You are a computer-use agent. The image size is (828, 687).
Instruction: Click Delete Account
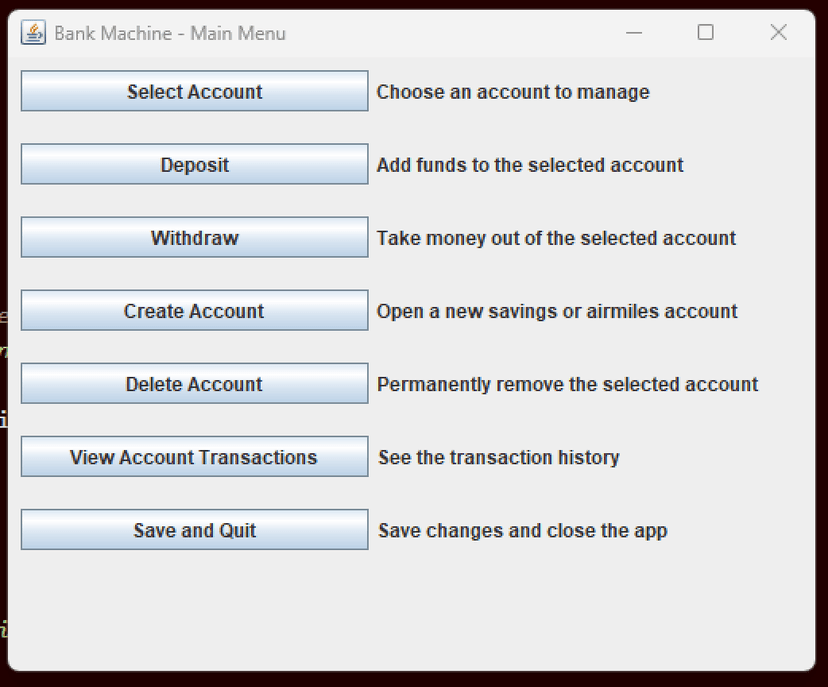pos(194,383)
